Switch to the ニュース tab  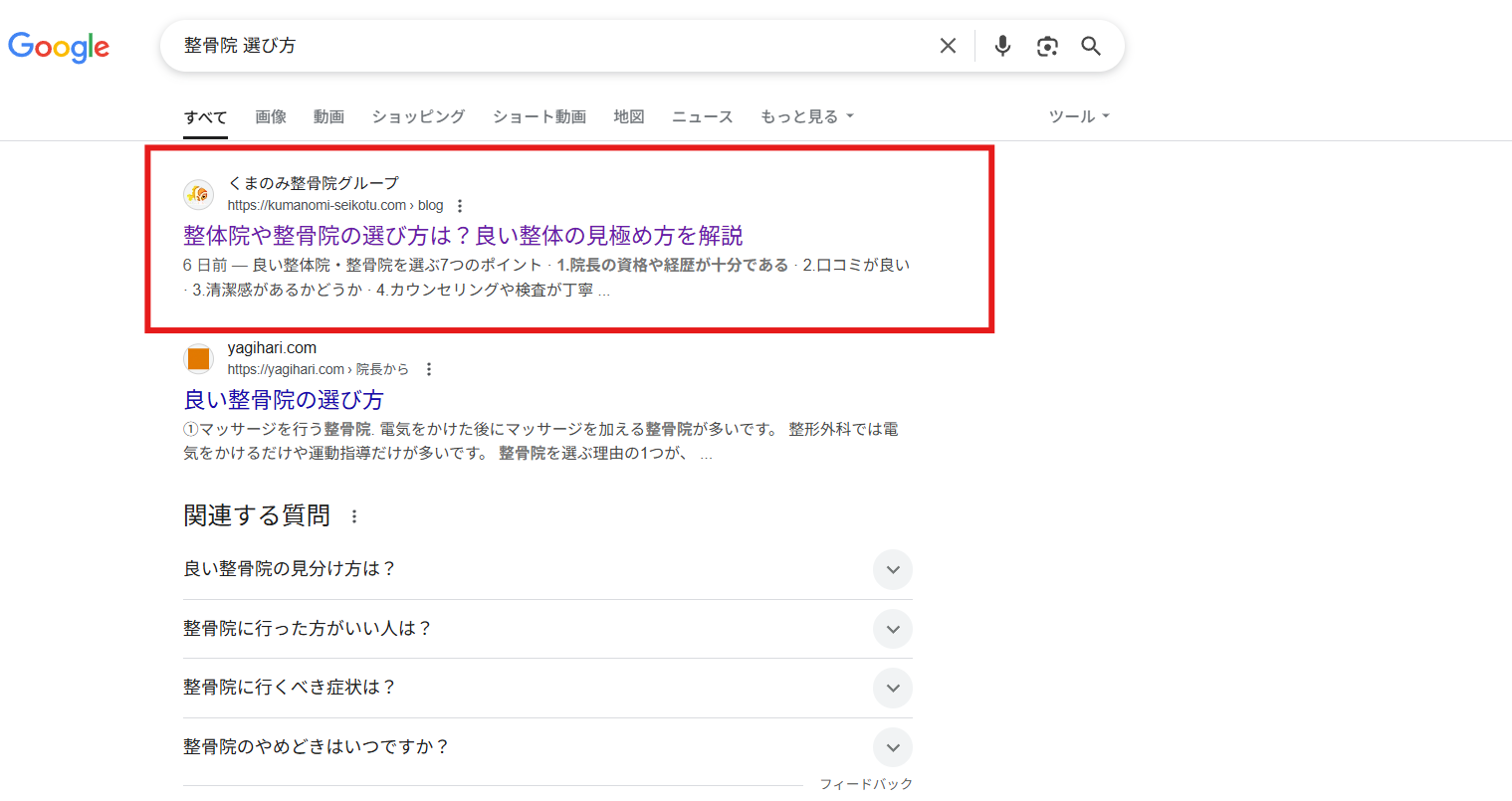(x=701, y=116)
